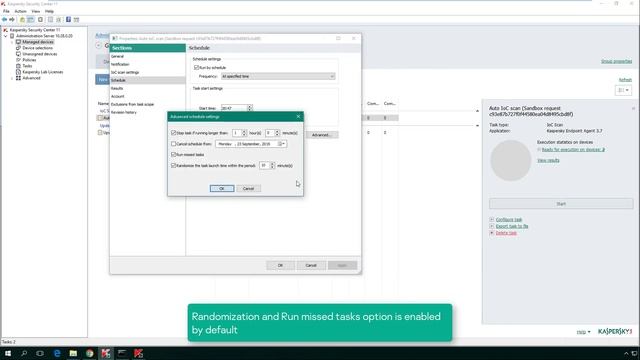
Task: Click the Managed devices tree icon
Action: tap(18, 42)
